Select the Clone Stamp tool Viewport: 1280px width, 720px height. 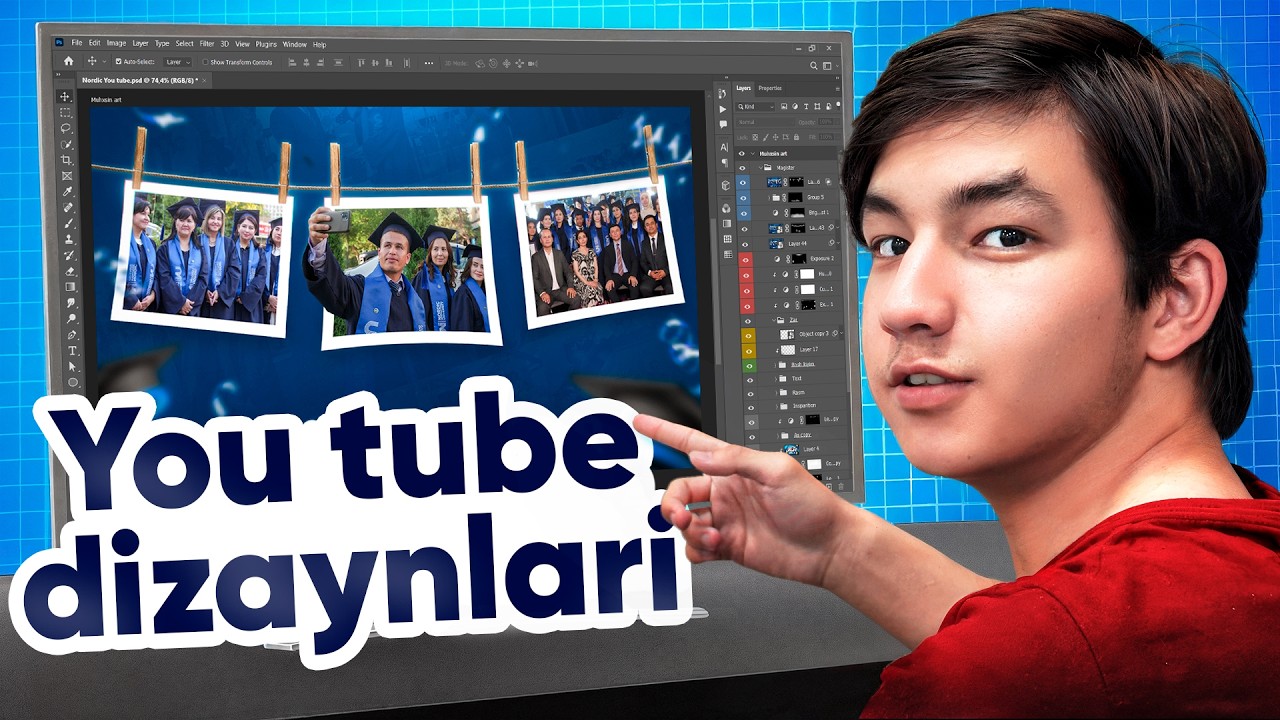tap(69, 240)
